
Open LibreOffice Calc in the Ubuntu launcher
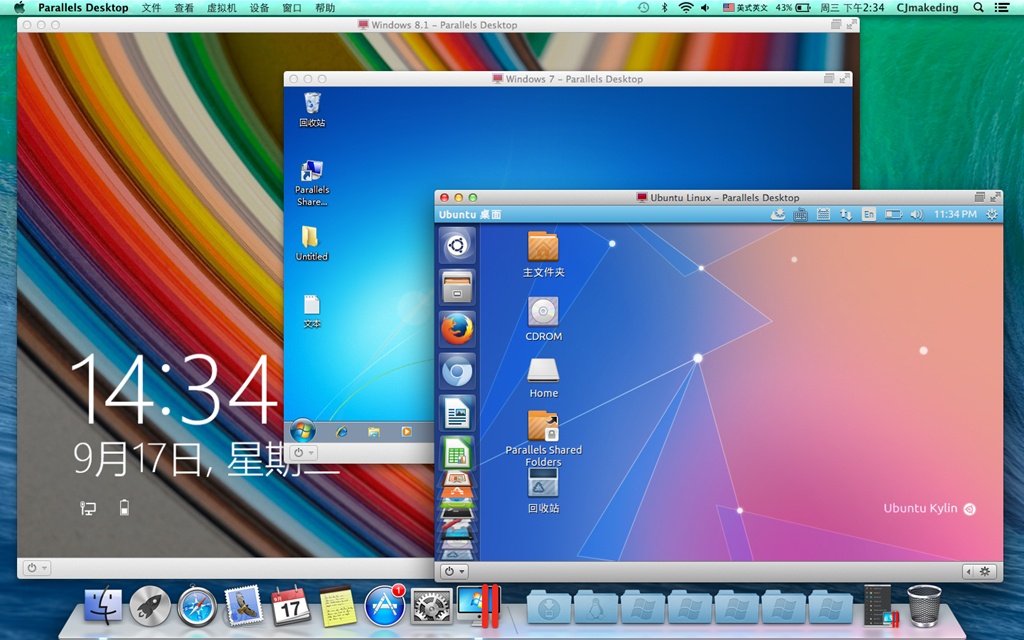(456, 452)
